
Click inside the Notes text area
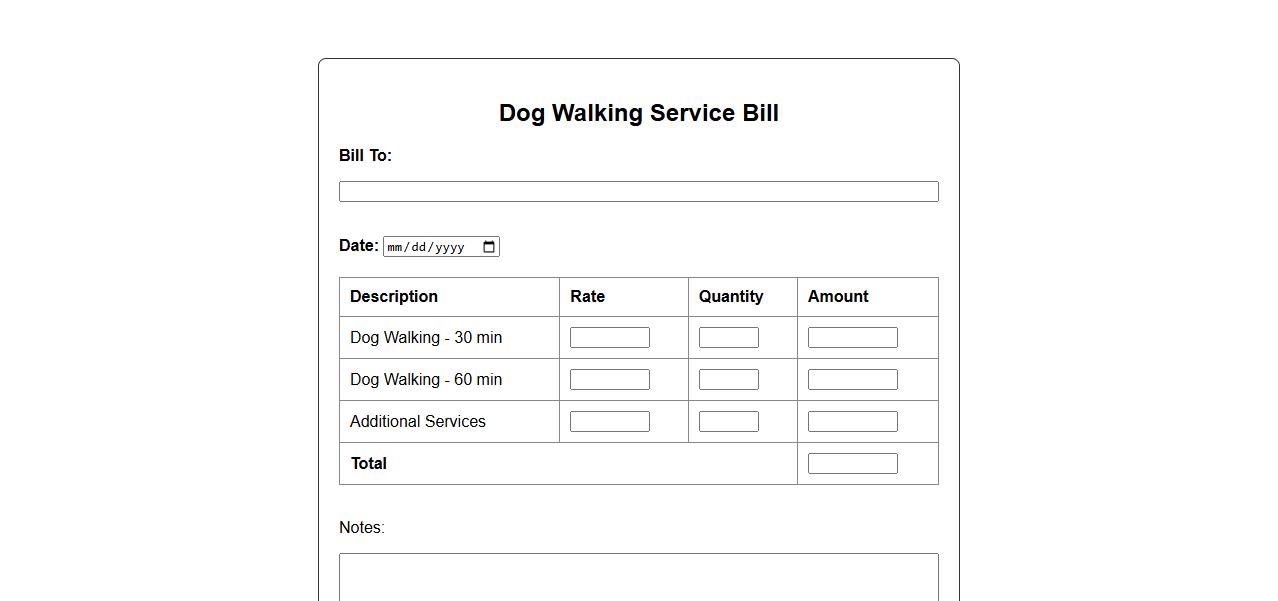point(638,578)
